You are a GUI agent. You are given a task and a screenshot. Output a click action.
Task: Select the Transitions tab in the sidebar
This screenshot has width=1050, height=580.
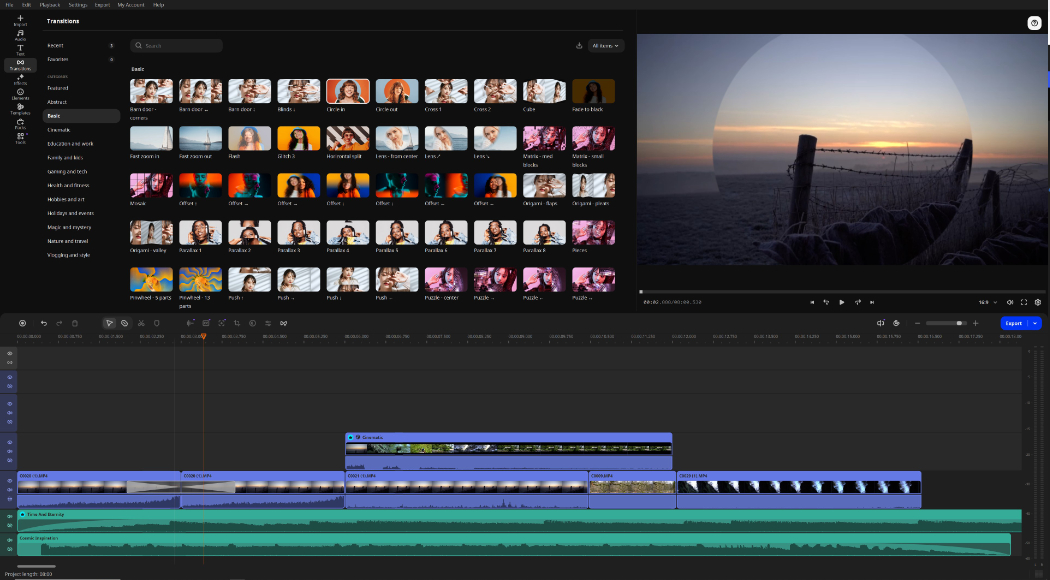pyautogui.click(x=20, y=64)
